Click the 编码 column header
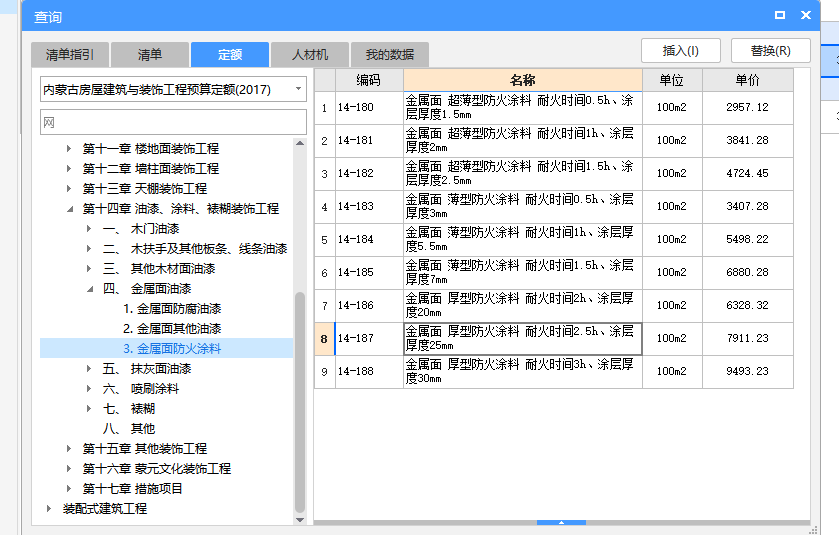Screen dimensions: 839x535 [369, 80]
